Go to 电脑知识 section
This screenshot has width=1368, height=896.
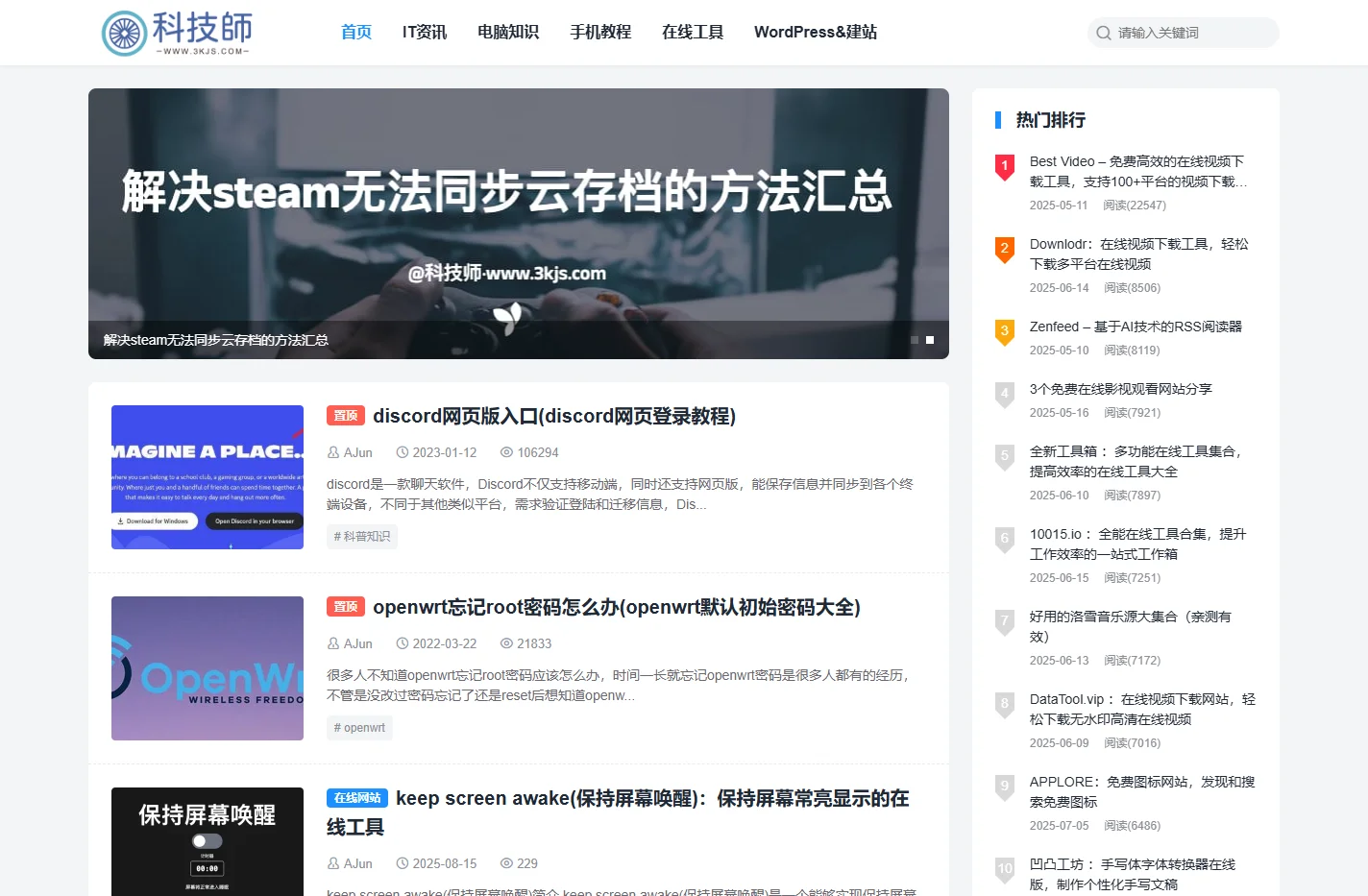coord(508,32)
